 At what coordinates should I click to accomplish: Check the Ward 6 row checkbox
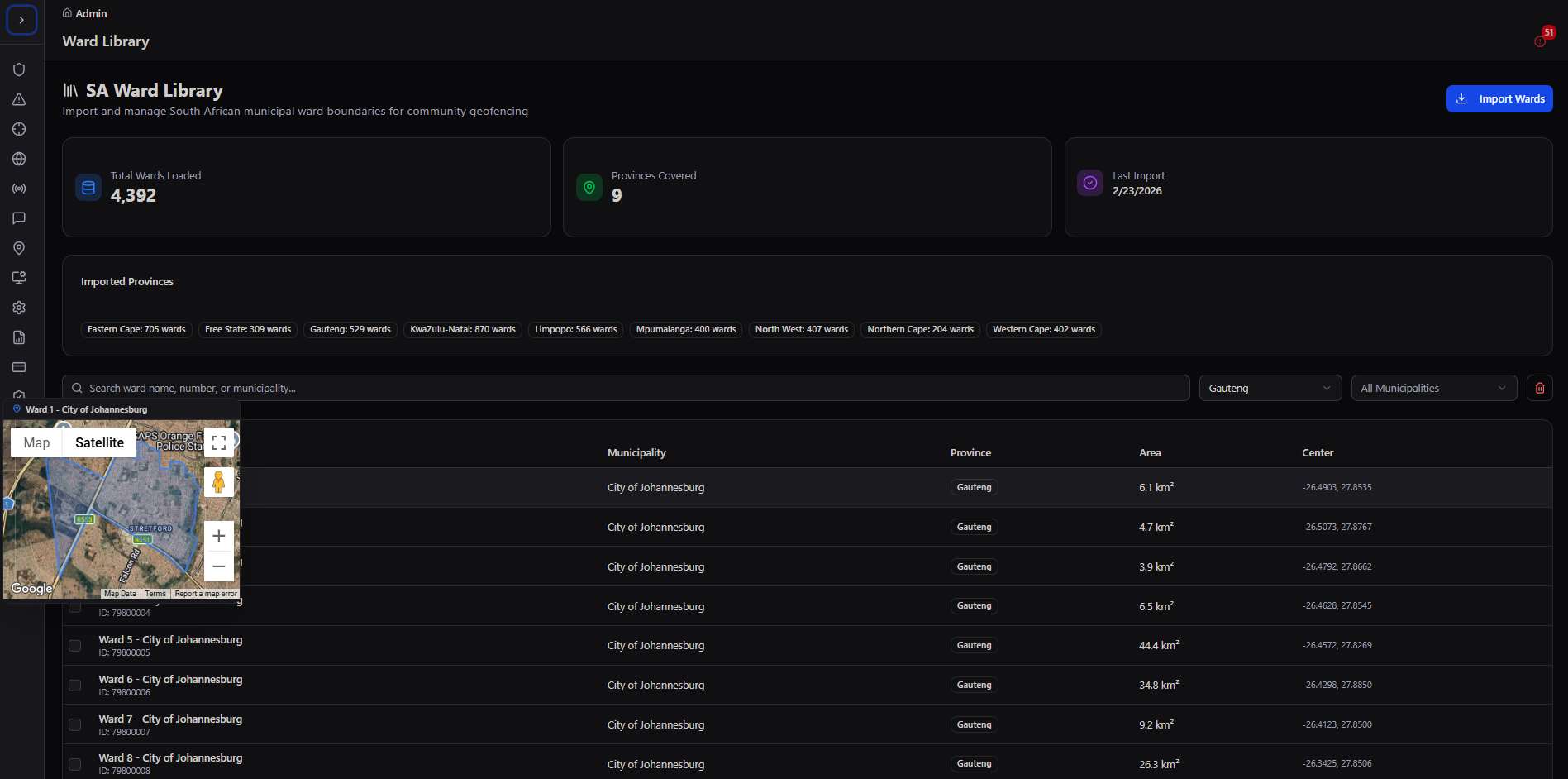(74, 686)
